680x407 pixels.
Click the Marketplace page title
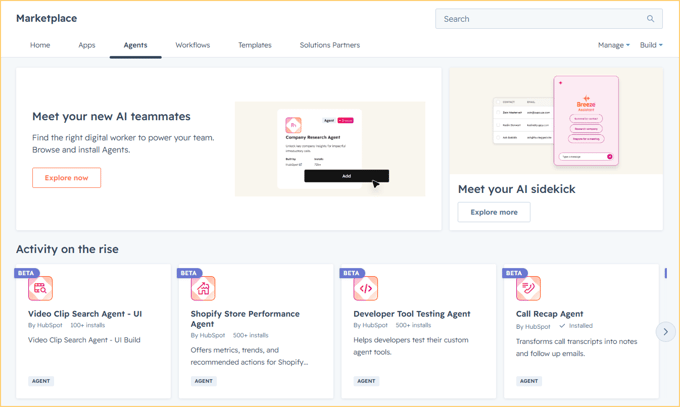46,18
